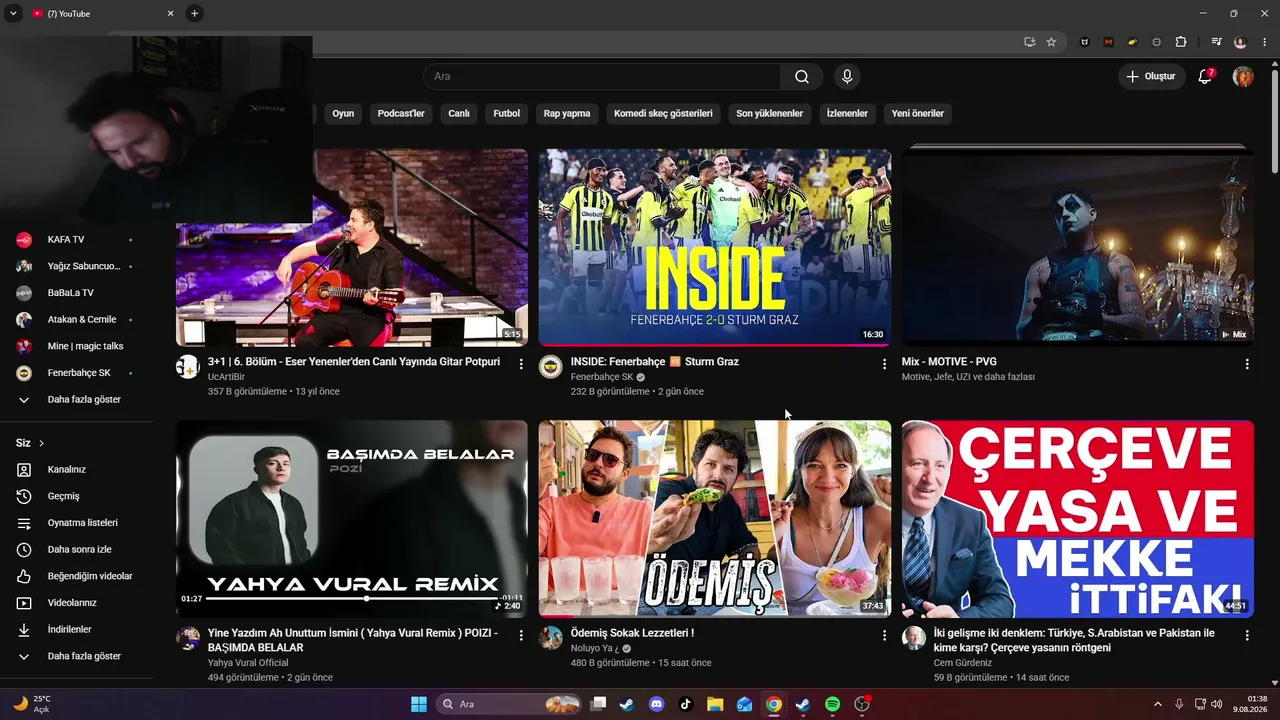Select the Rap yapma filter chip
1280x720 pixels.
(x=567, y=114)
